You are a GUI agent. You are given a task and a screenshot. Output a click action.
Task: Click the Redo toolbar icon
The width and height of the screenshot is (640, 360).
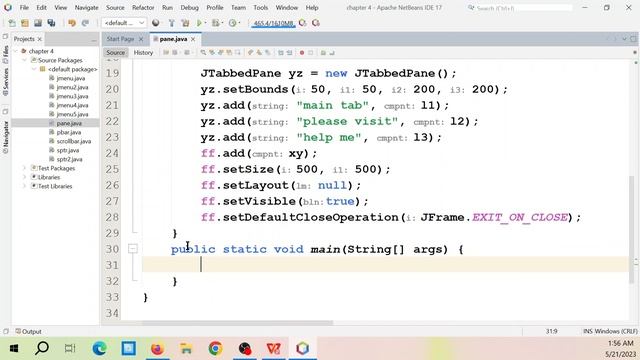[85, 23]
